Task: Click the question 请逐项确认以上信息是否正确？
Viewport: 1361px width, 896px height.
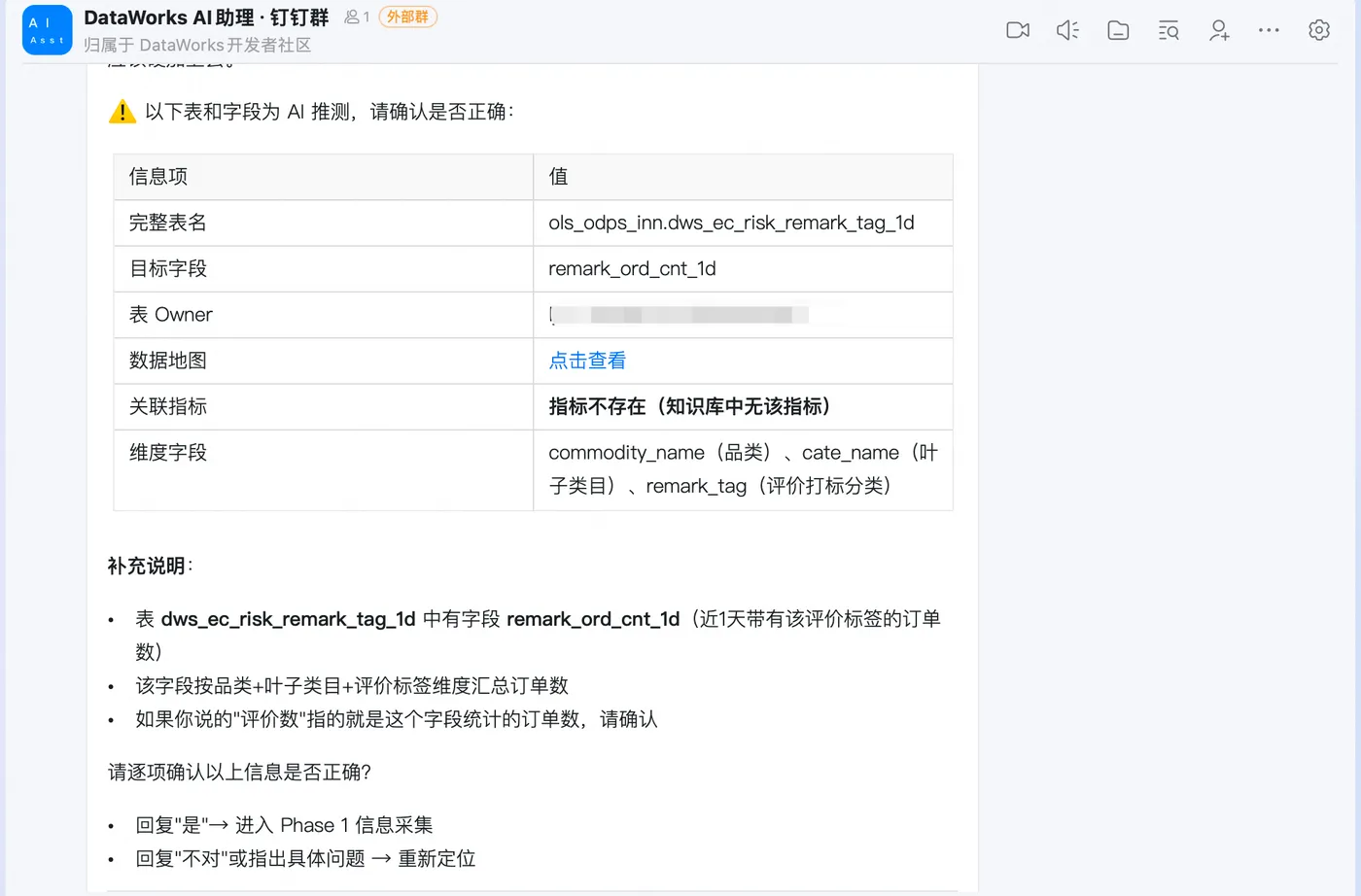Action: pyautogui.click(x=240, y=773)
